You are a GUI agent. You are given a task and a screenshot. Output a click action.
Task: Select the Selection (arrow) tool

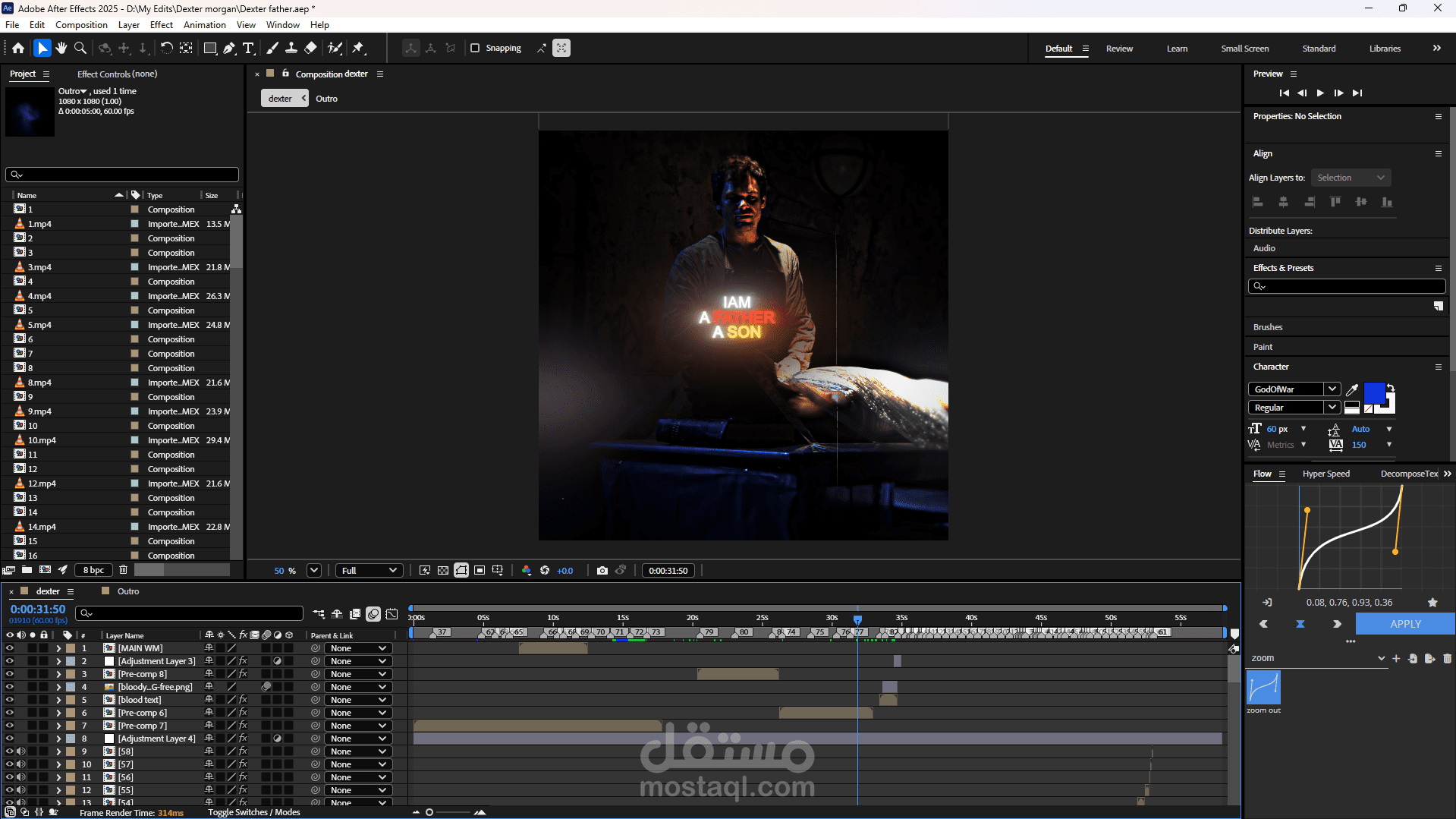[x=42, y=48]
